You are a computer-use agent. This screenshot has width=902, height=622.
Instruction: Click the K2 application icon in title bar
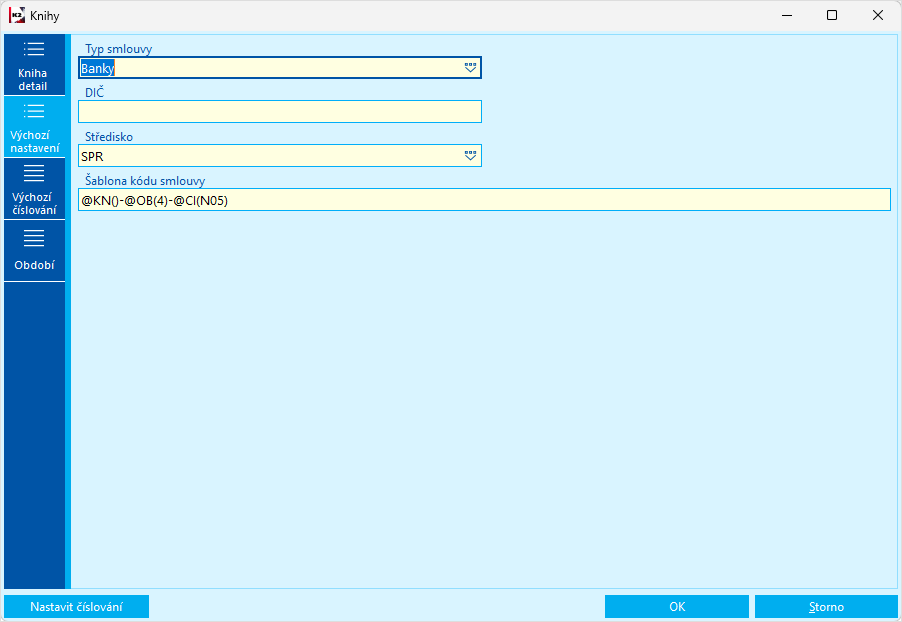click(17, 16)
